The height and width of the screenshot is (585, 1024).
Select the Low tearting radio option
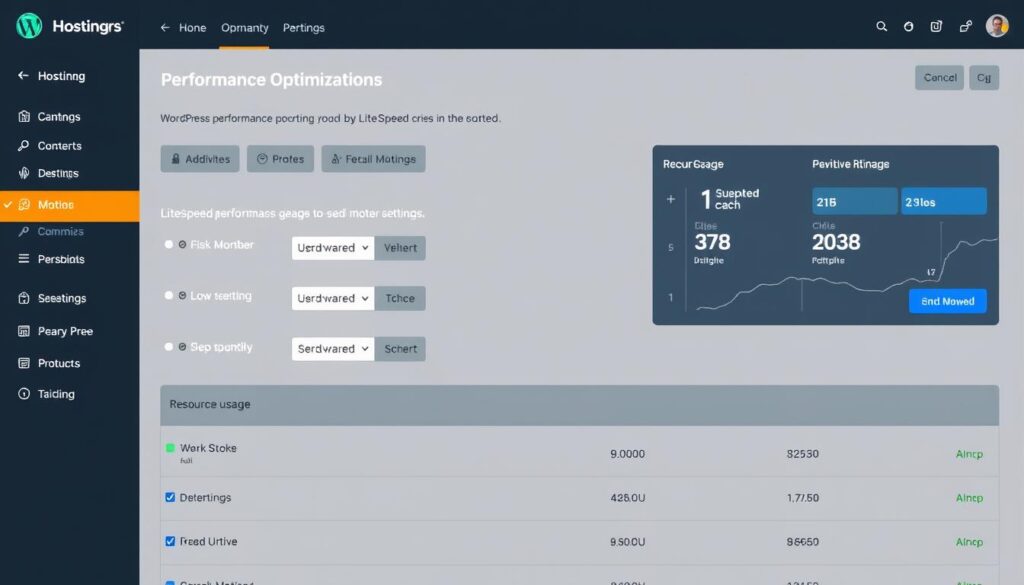(x=169, y=296)
